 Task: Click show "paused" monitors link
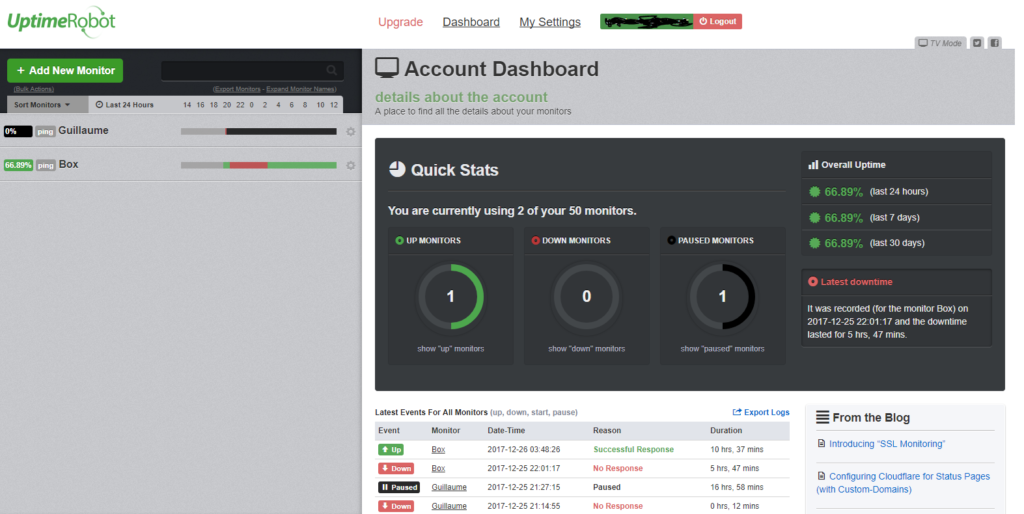(722, 349)
